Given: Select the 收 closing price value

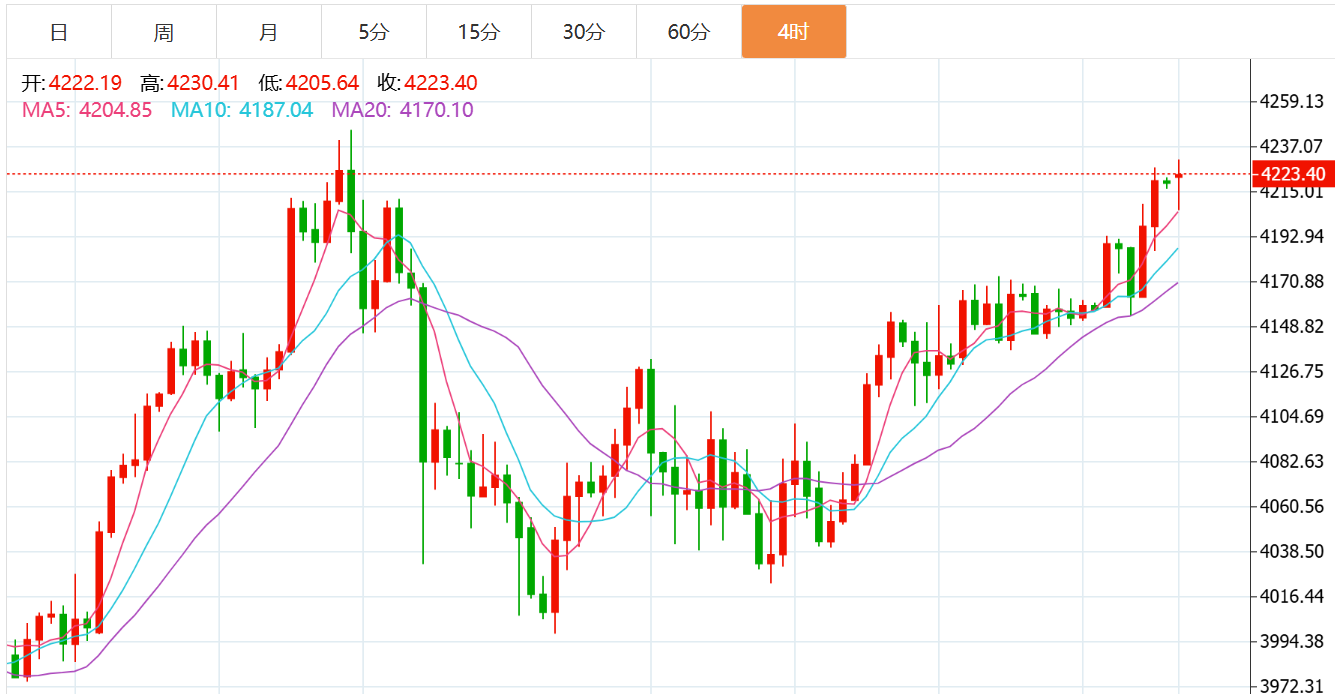Looking at the screenshot, I should [x=440, y=83].
